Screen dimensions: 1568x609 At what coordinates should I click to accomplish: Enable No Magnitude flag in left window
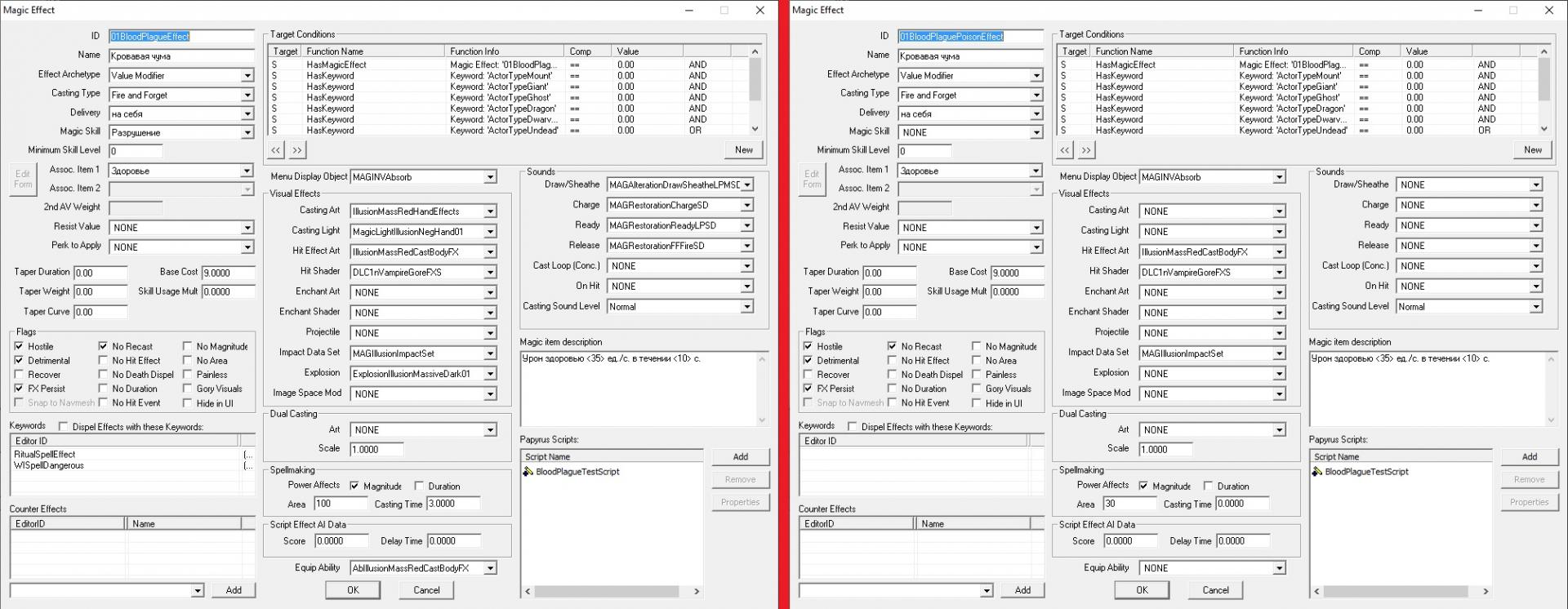tap(187, 346)
